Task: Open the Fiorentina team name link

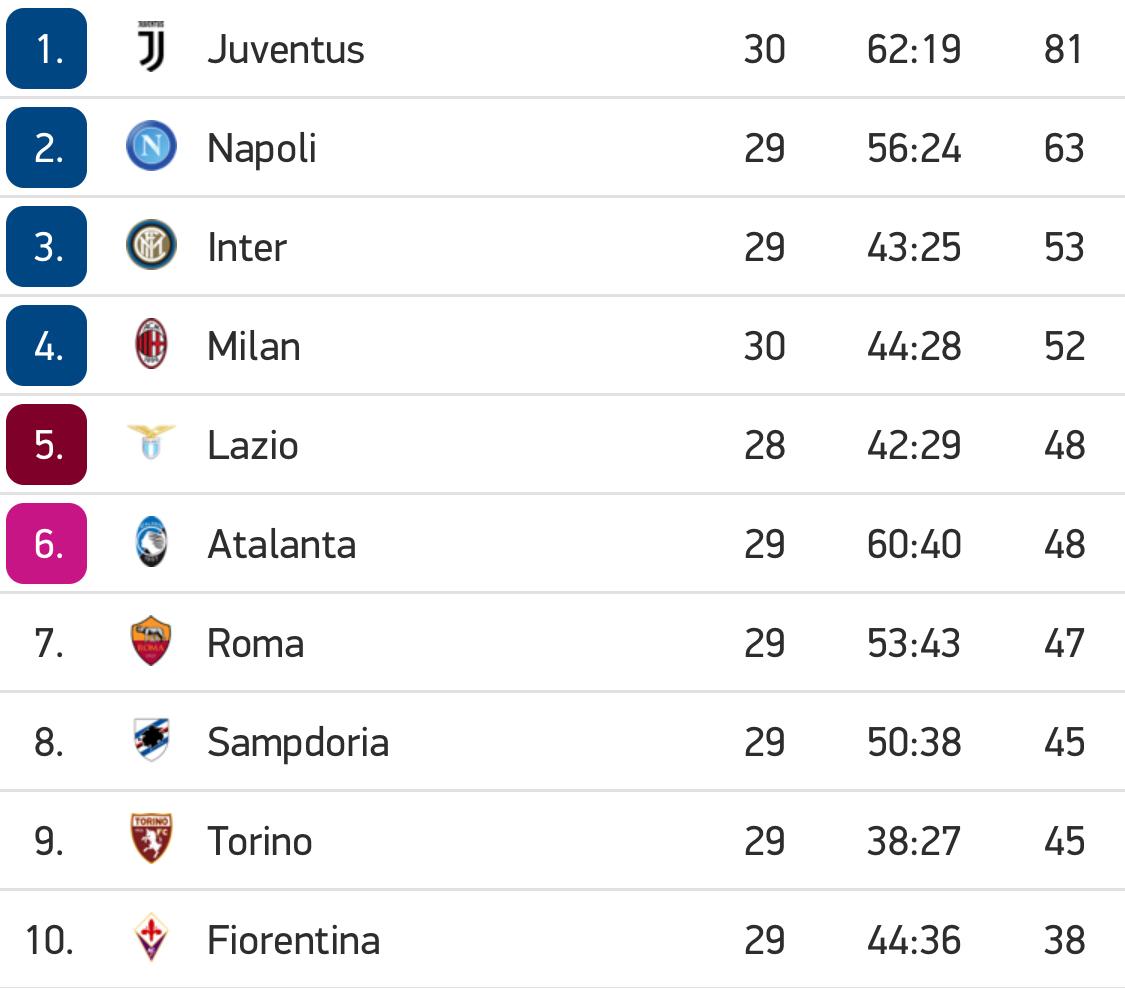Action: click(294, 940)
